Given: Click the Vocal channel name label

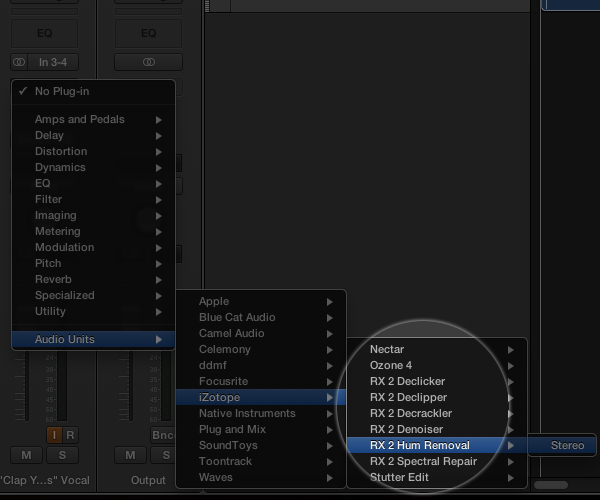Looking at the screenshot, I should (45, 480).
